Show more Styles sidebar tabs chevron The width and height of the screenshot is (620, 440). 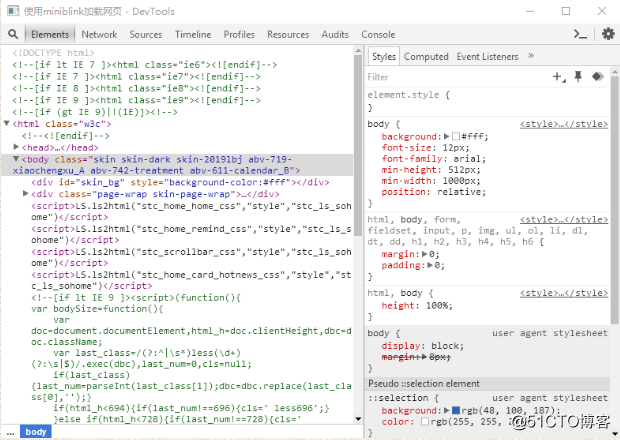(531, 56)
